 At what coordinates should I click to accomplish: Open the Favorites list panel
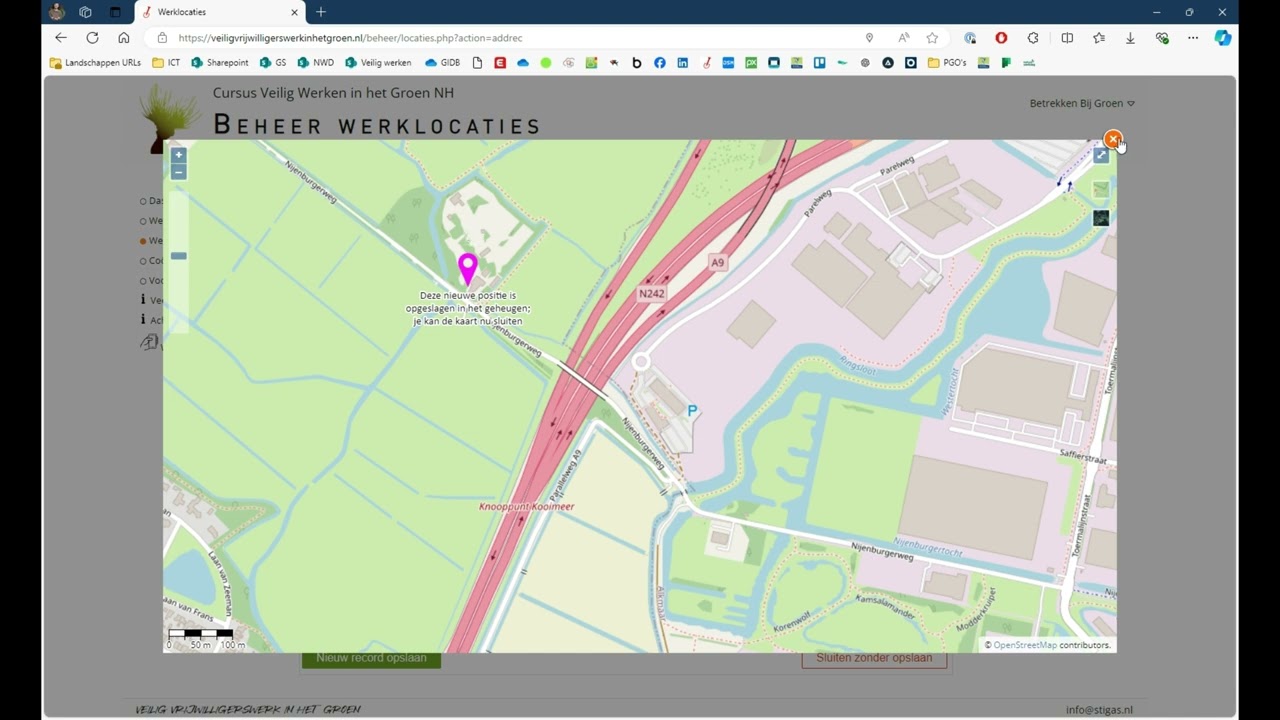click(x=1099, y=38)
